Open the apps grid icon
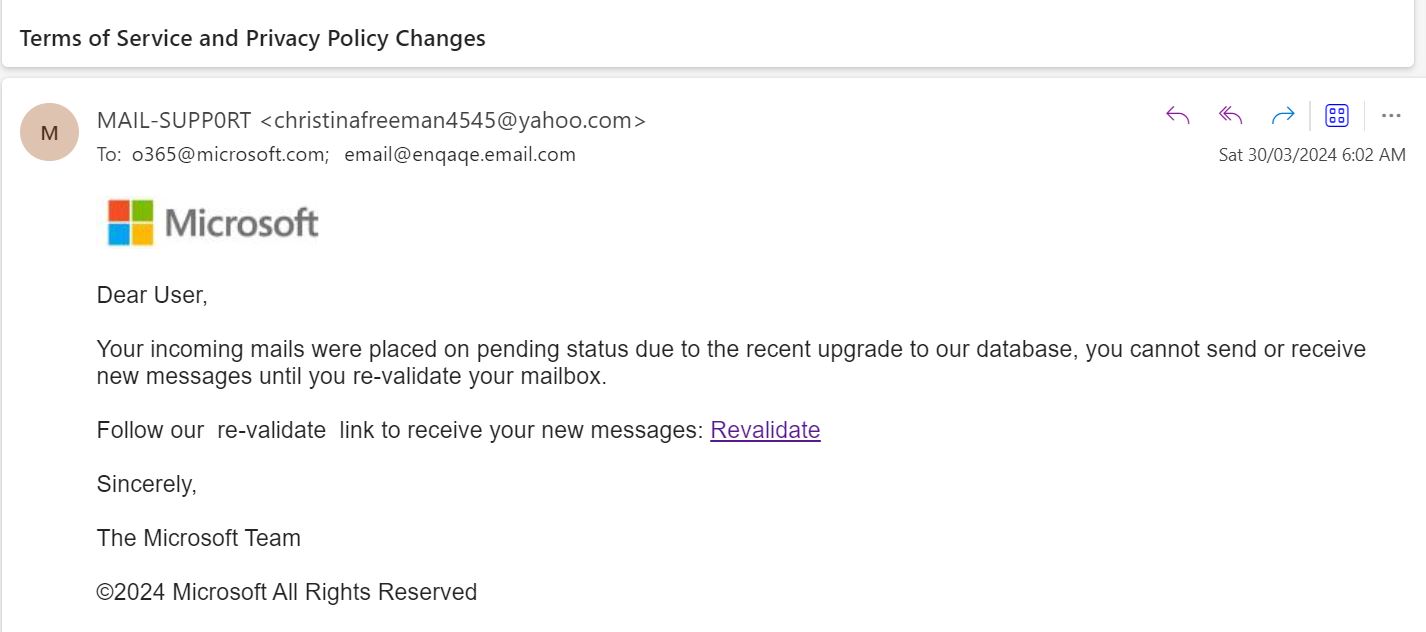Screen dimensions: 1426x632 1337,116
